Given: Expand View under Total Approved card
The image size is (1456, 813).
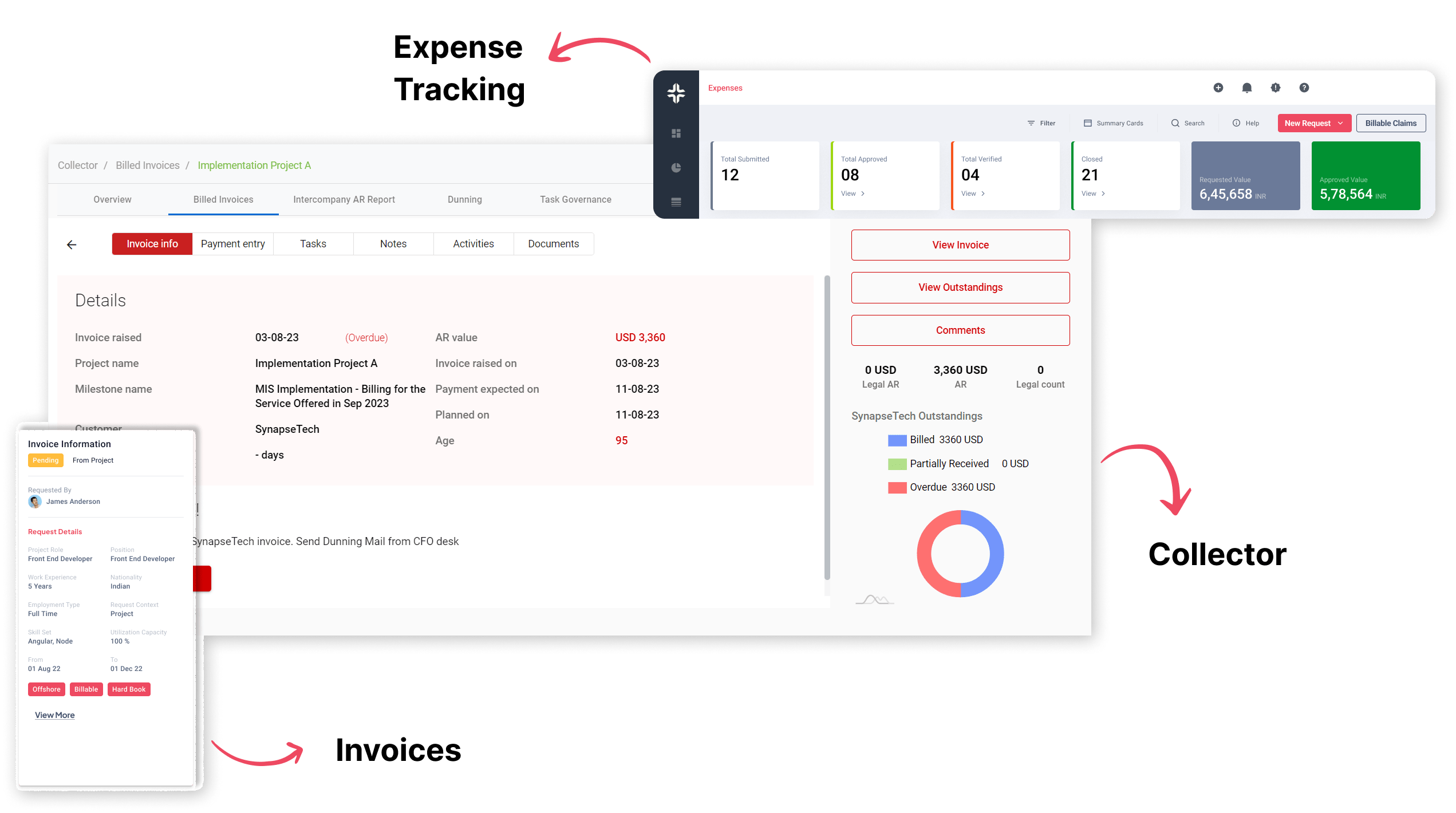Looking at the screenshot, I should pyautogui.click(x=853, y=194).
